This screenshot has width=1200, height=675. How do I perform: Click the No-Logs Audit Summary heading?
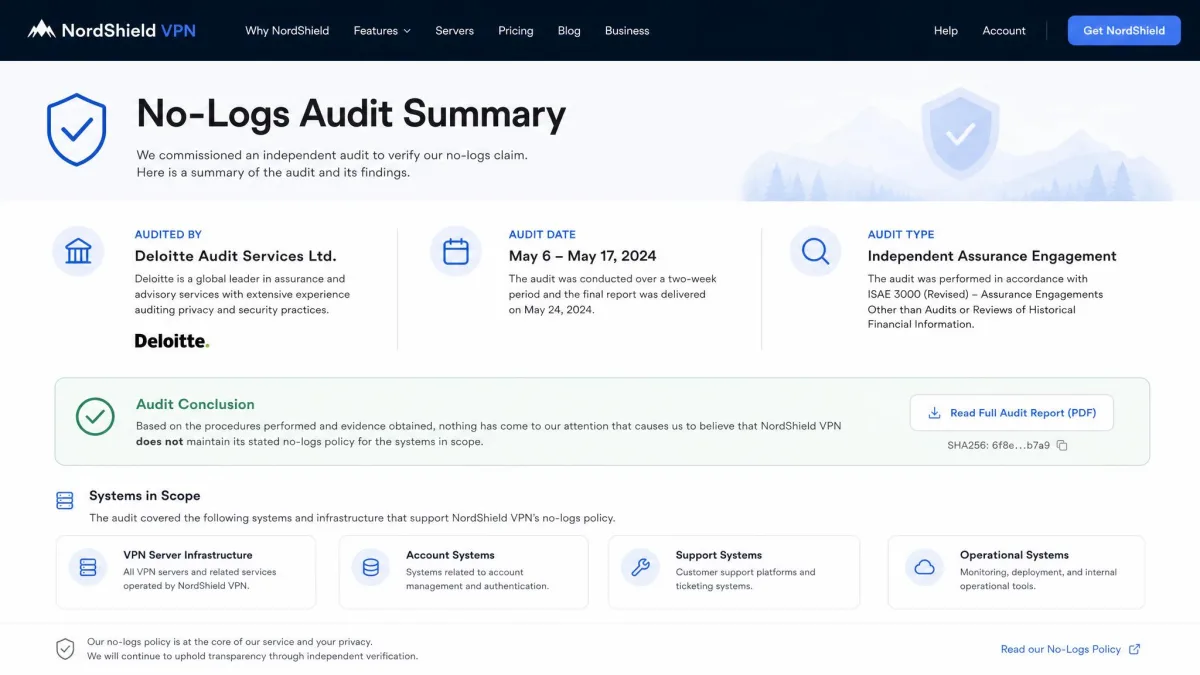pos(351,114)
